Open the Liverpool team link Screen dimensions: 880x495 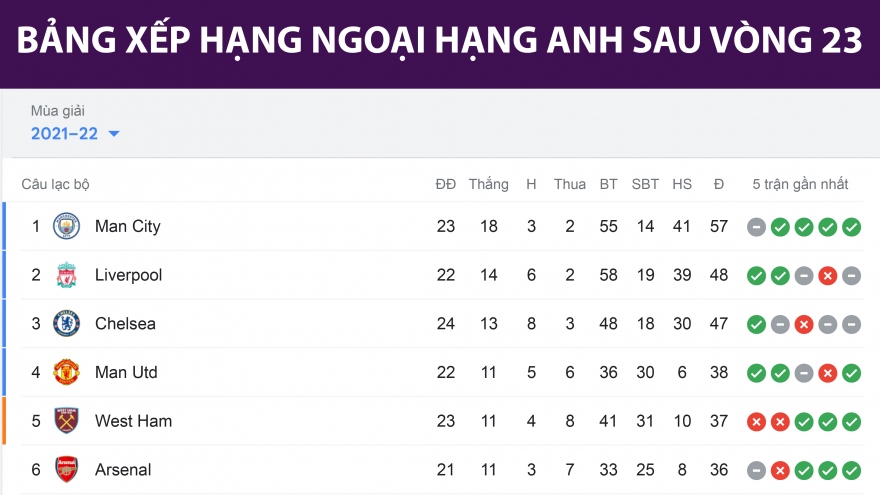click(128, 275)
